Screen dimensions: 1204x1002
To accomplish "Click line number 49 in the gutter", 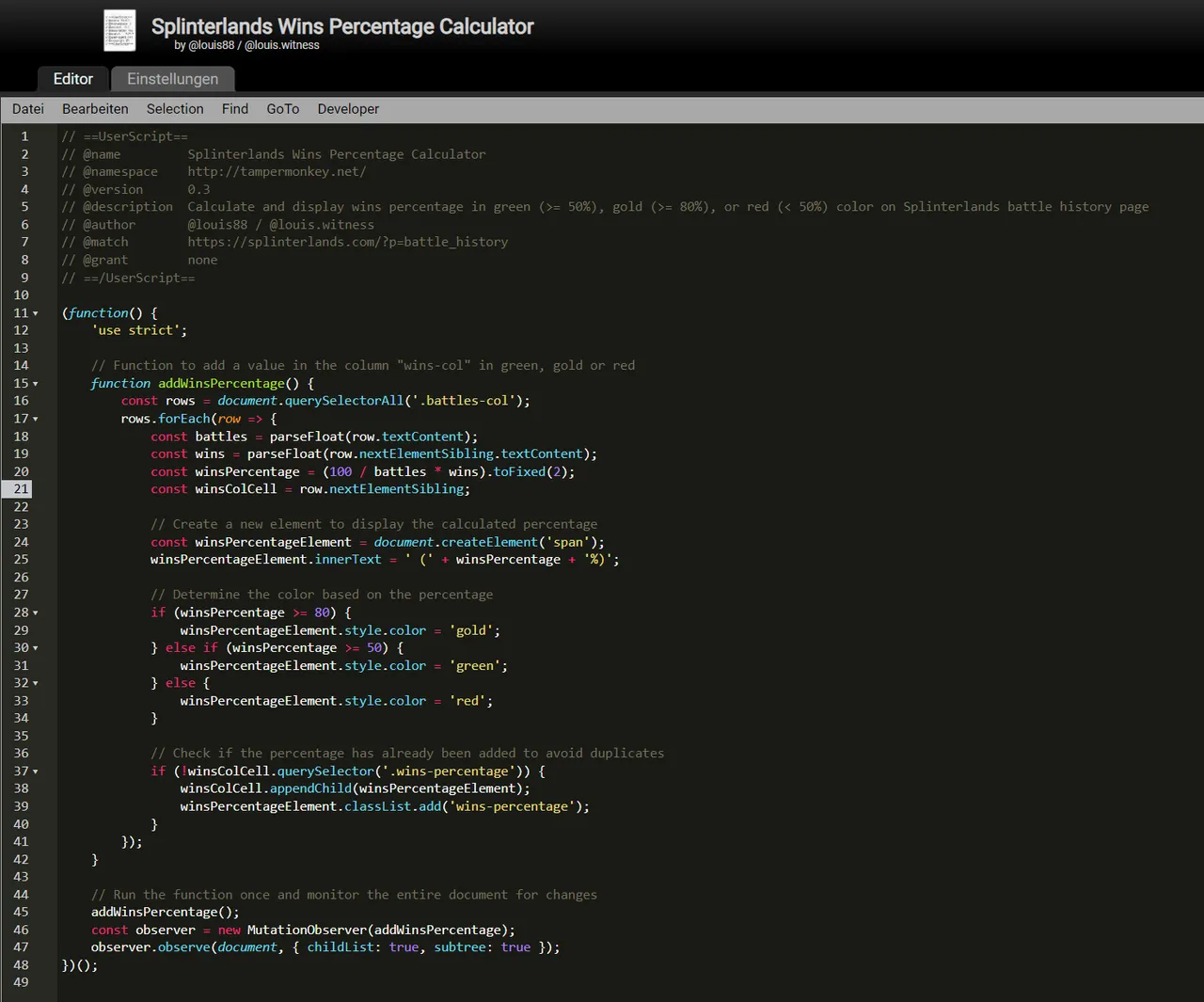I will 21,982.
